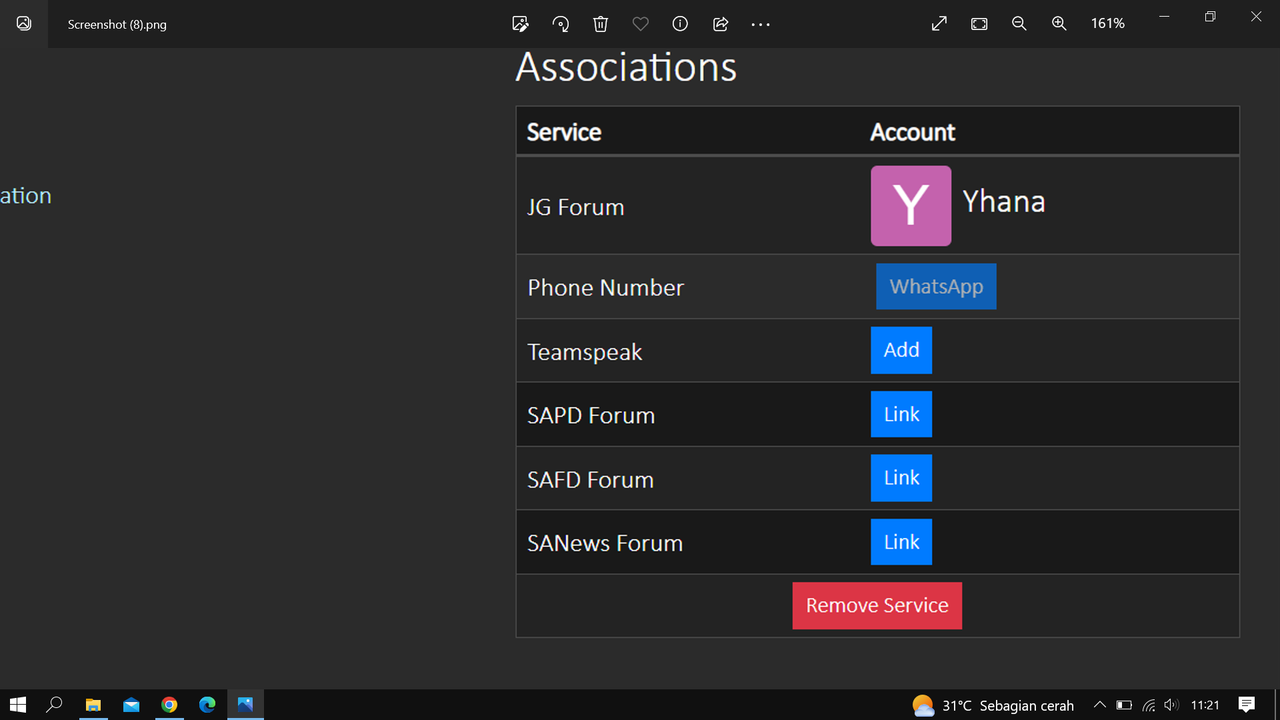Image resolution: width=1280 pixels, height=720 pixels.
Task: Click the Associations heading
Action: point(626,67)
